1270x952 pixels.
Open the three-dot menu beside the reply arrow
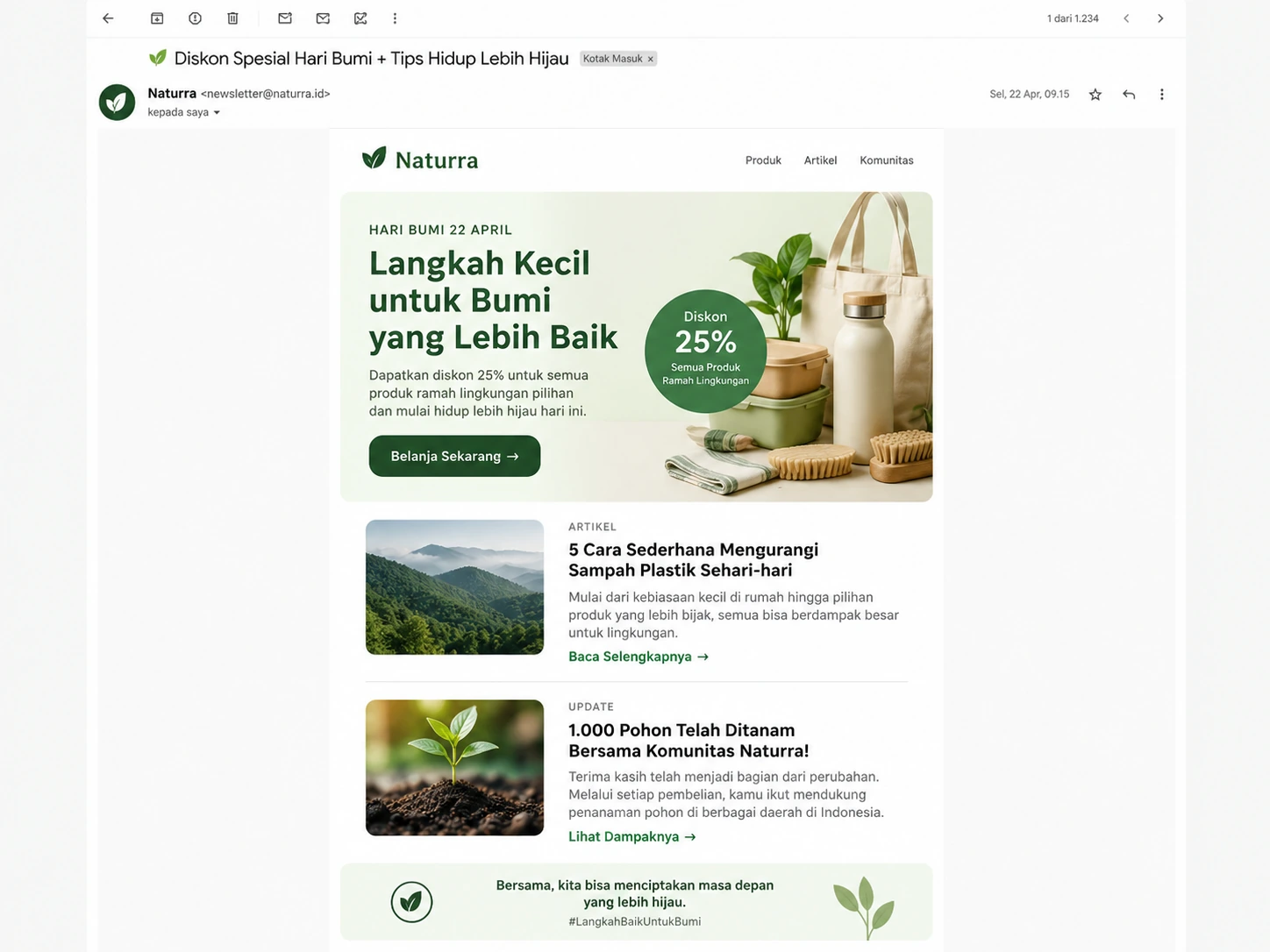pos(1162,95)
